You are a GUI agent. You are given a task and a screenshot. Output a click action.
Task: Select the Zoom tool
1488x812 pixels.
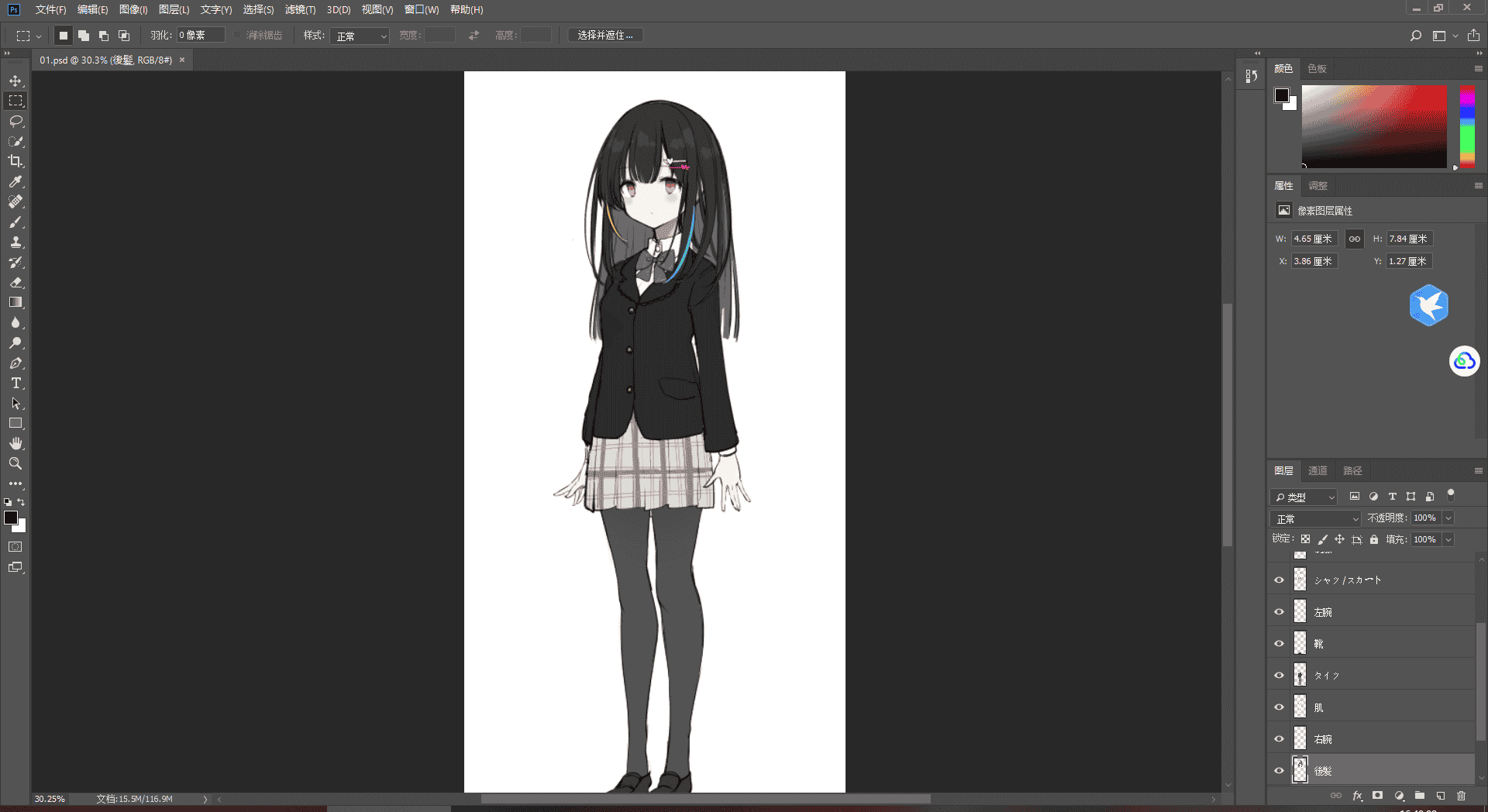coord(15,463)
